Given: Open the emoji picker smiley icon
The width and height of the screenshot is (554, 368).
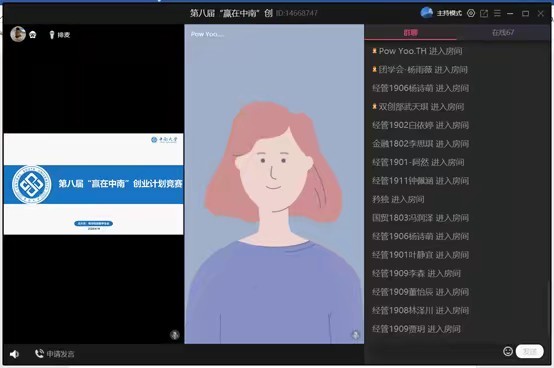Looking at the screenshot, I should 508,351.
